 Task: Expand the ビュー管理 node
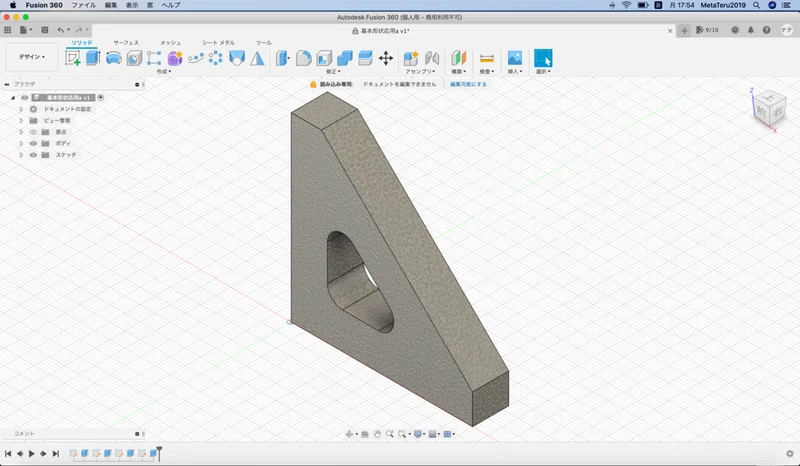[21, 120]
